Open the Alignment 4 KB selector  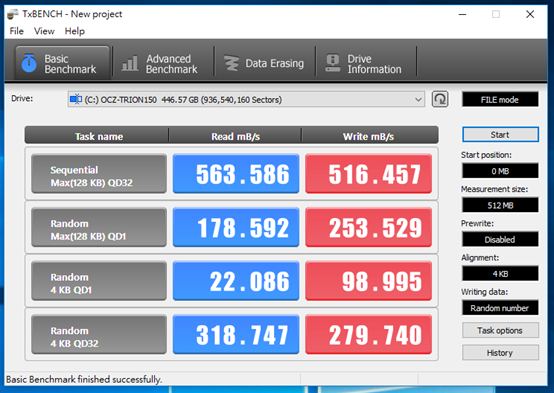coord(500,274)
